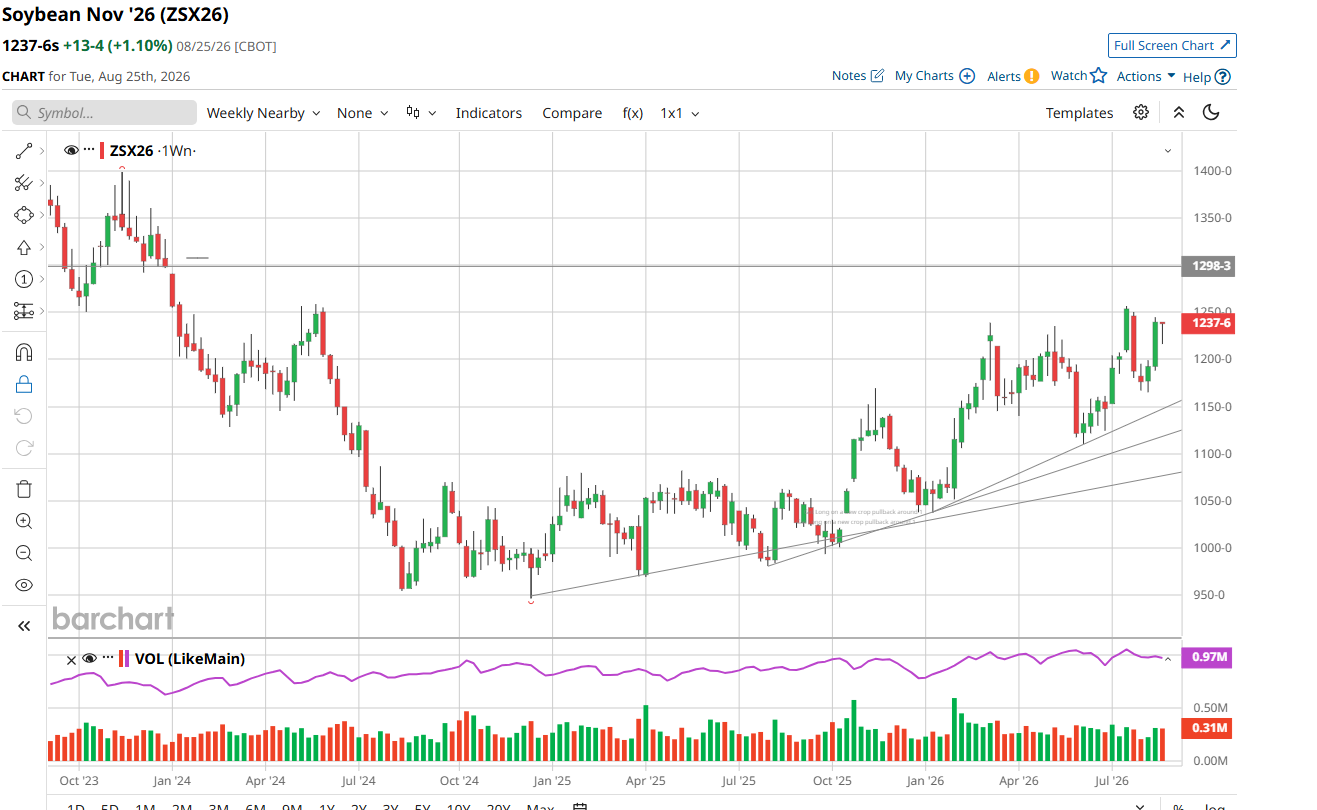Collapse the VOL pane chevron at right

tap(1167, 659)
